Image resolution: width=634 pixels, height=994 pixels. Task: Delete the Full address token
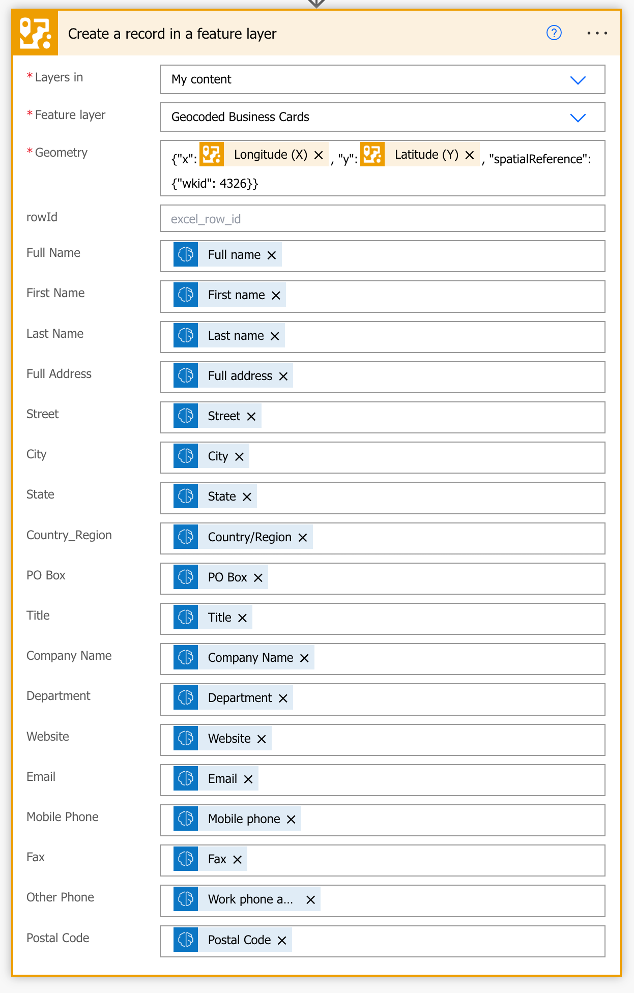(x=283, y=376)
